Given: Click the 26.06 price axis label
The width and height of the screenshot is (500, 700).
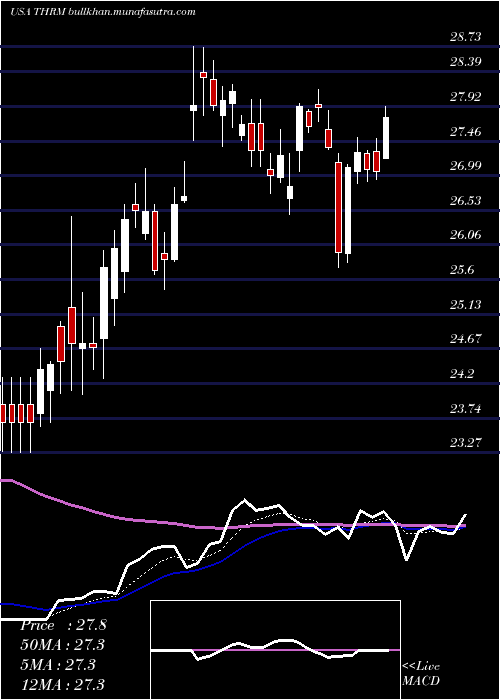Looking at the screenshot, I should click(466, 235).
